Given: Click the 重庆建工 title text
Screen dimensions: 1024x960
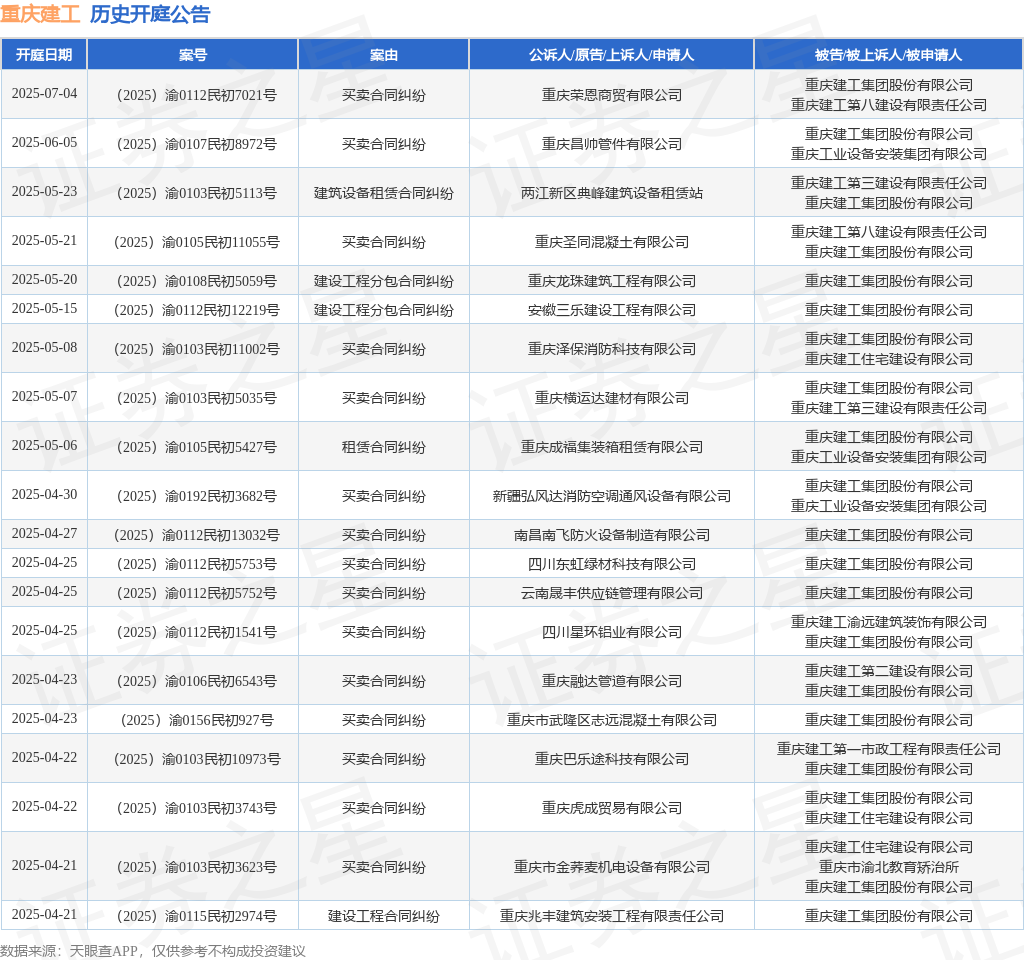Looking at the screenshot, I should (x=40, y=14).
